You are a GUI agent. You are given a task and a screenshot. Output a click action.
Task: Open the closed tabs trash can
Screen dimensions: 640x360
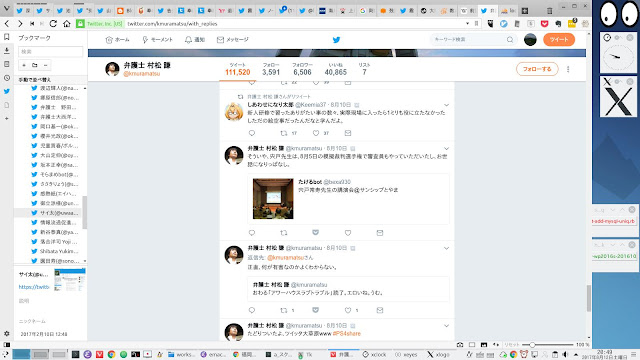click(549, 11)
